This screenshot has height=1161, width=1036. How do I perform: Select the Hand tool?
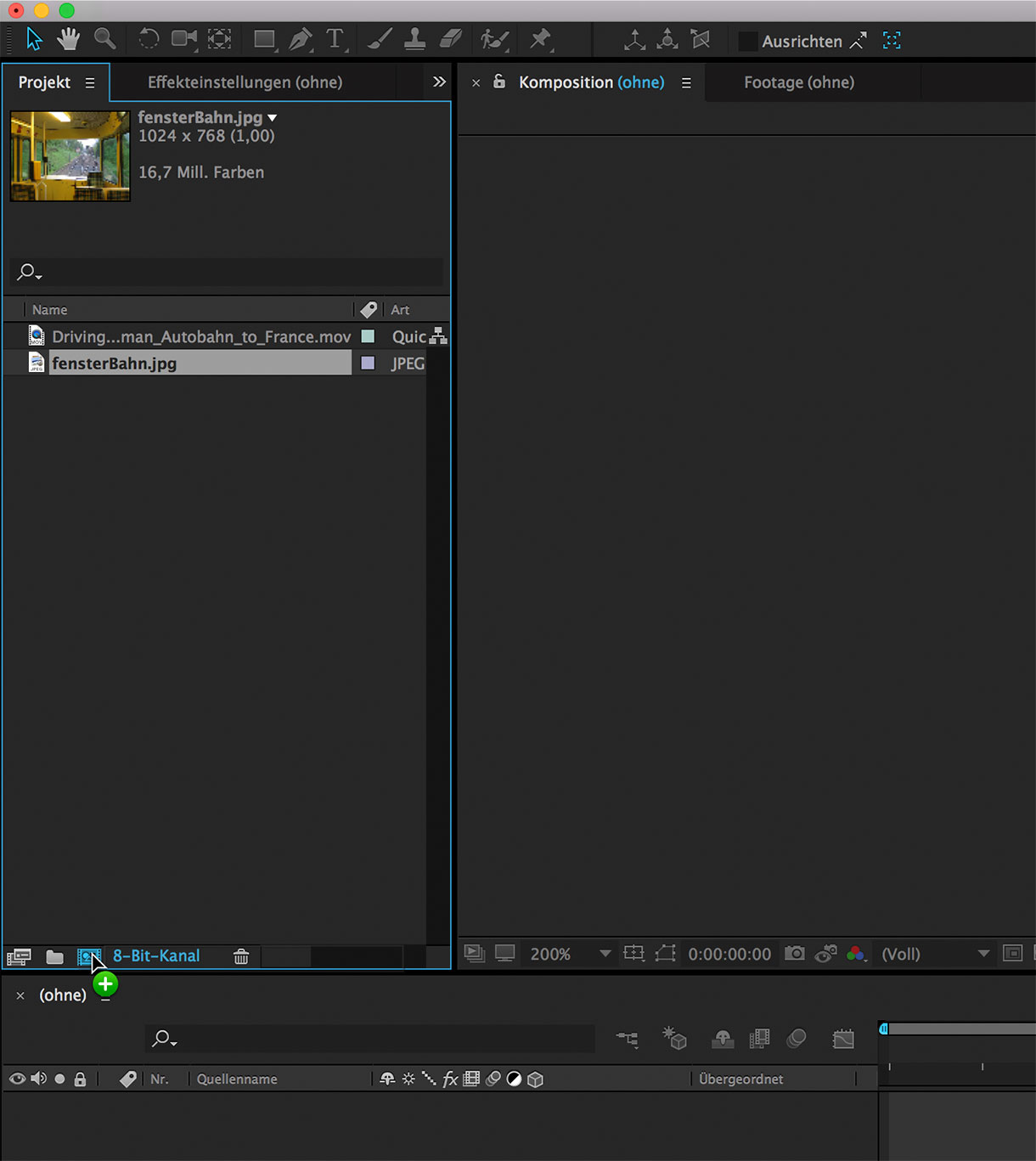click(x=68, y=39)
